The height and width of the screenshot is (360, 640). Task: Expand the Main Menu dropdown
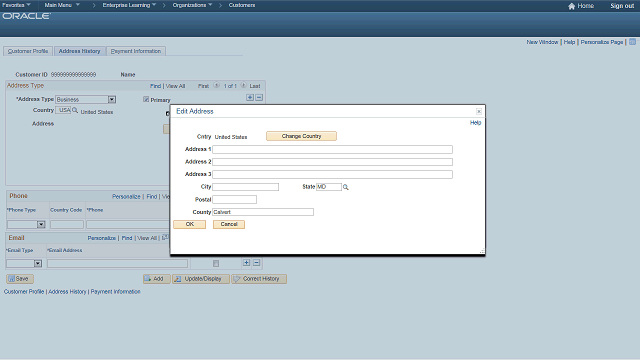[62, 5]
